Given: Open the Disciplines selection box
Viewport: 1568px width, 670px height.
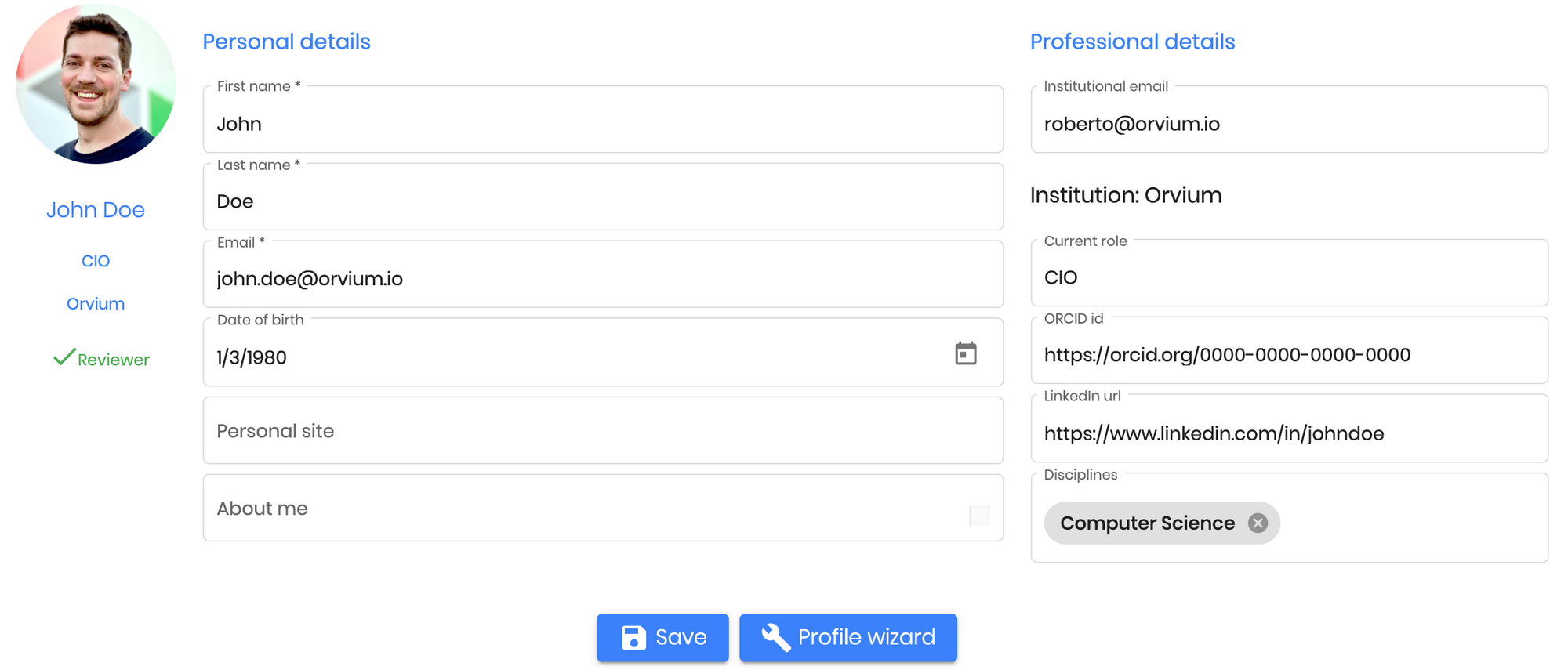Looking at the screenshot, I should coord(1290,518).
